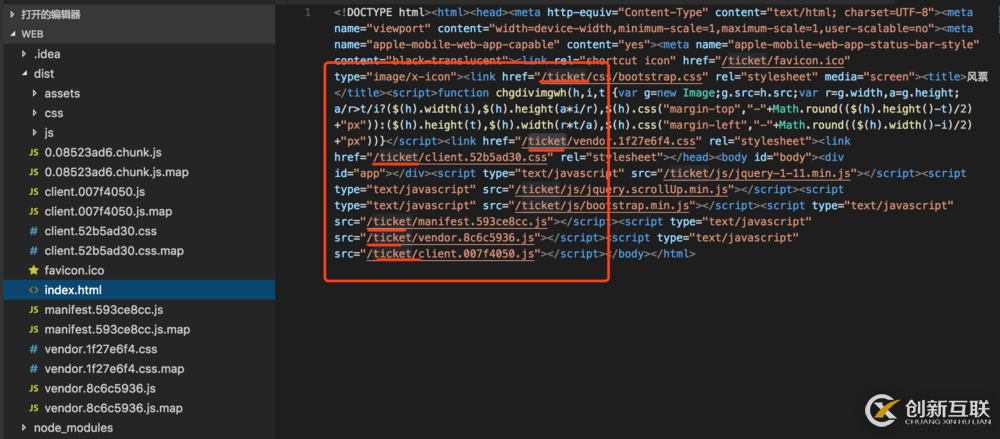Open file client.52b5ad30.css.map
The height and width of the screenshot is (439, 1000).
pos(114,251)
